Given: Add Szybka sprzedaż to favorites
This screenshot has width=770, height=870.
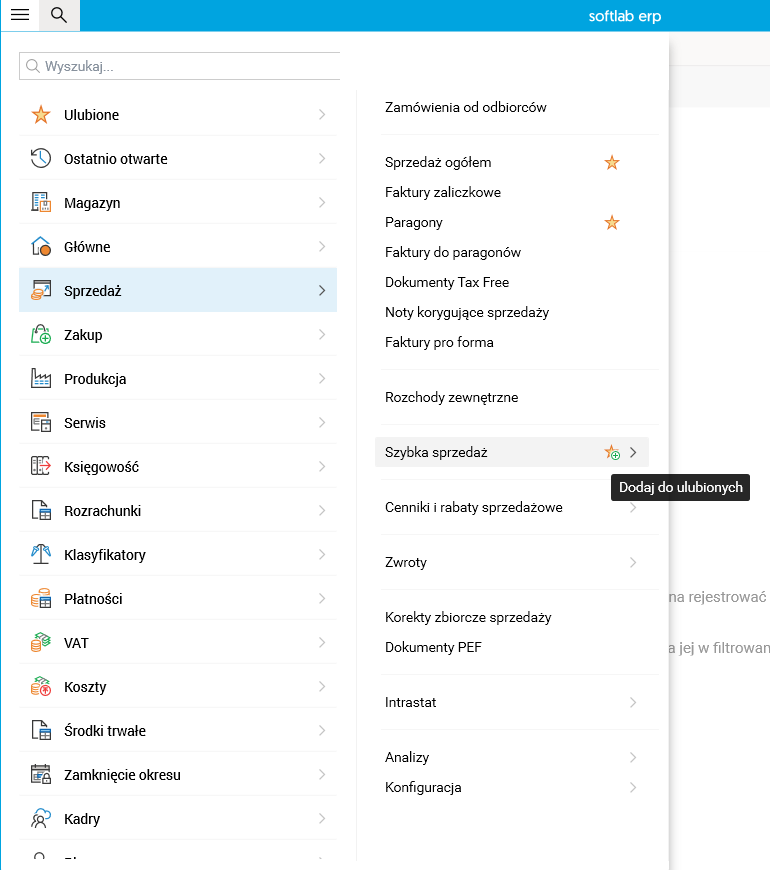Looking at the screenshot, I should coord(612,452).
